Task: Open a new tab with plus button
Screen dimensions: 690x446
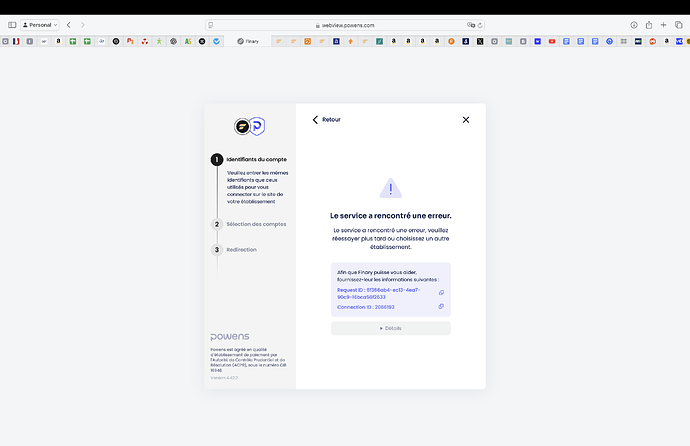Action: (x=663, y=25)
